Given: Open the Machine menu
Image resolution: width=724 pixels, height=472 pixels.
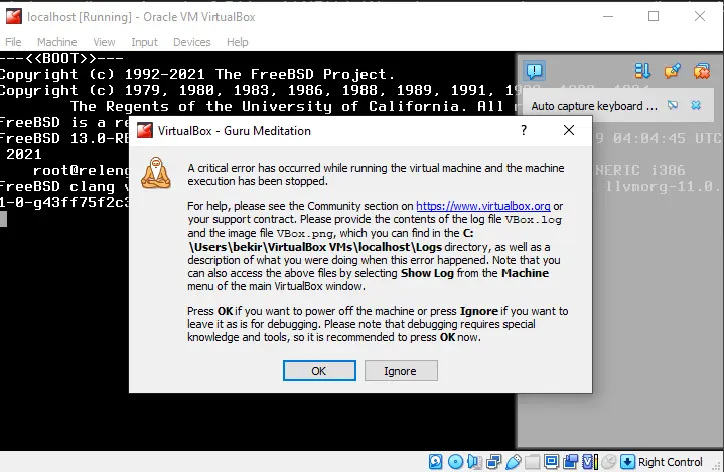Looking at the screenshot, I should click(x=57, y=42).
